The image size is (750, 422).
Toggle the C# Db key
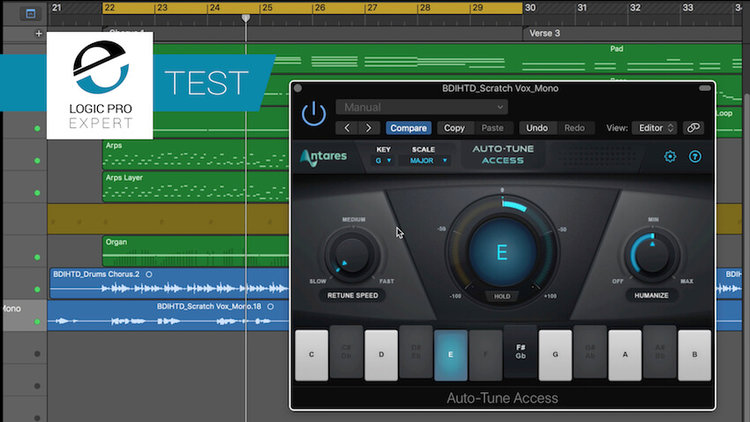point(346,352)
